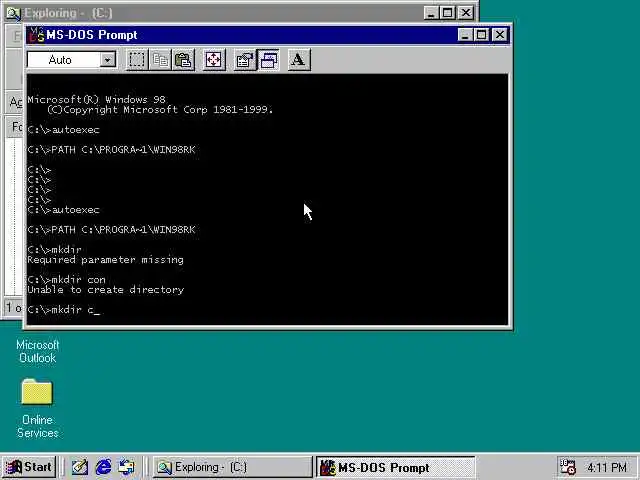The height and width of the screenshot is (480, 640).
Task: Click the Exploring window title bar icon
Action: [x=13, y=13]
